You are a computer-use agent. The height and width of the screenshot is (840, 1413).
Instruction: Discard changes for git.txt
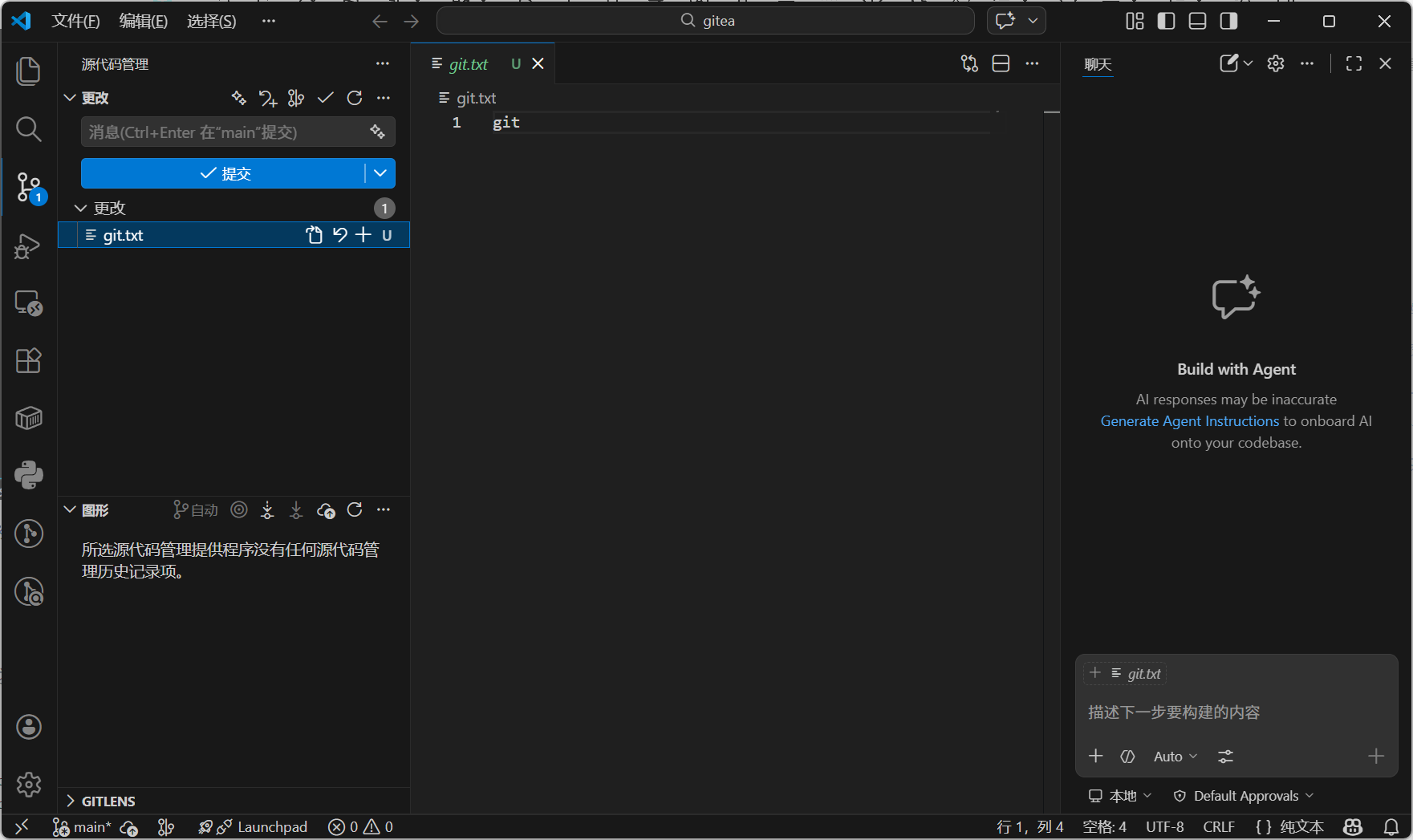340,235
